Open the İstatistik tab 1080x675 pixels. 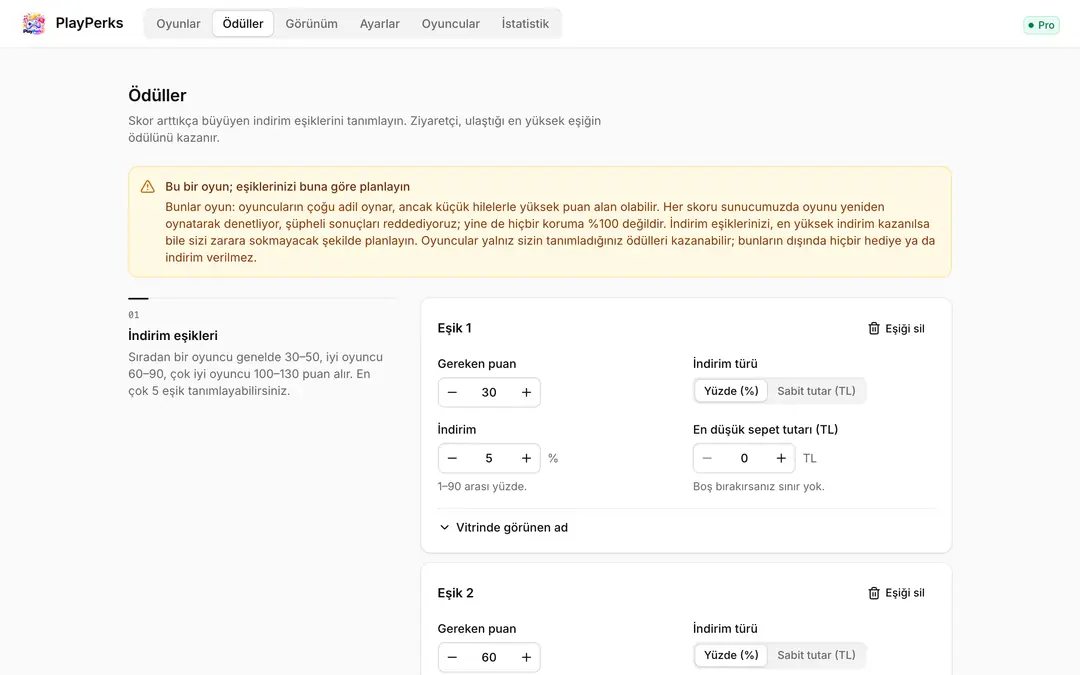click(x=525, y=23)
